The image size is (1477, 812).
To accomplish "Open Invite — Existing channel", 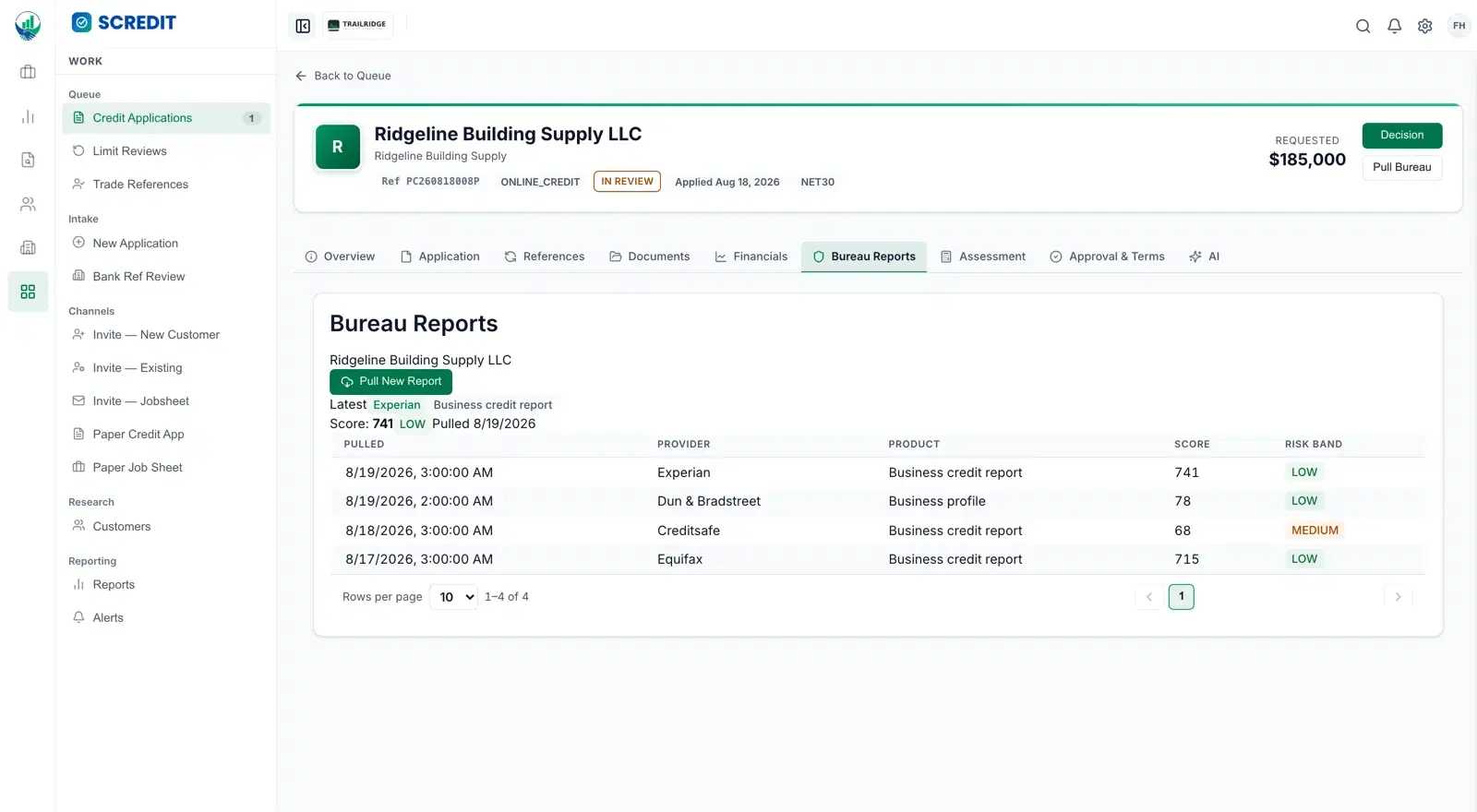I will click(x=166, y=368).
